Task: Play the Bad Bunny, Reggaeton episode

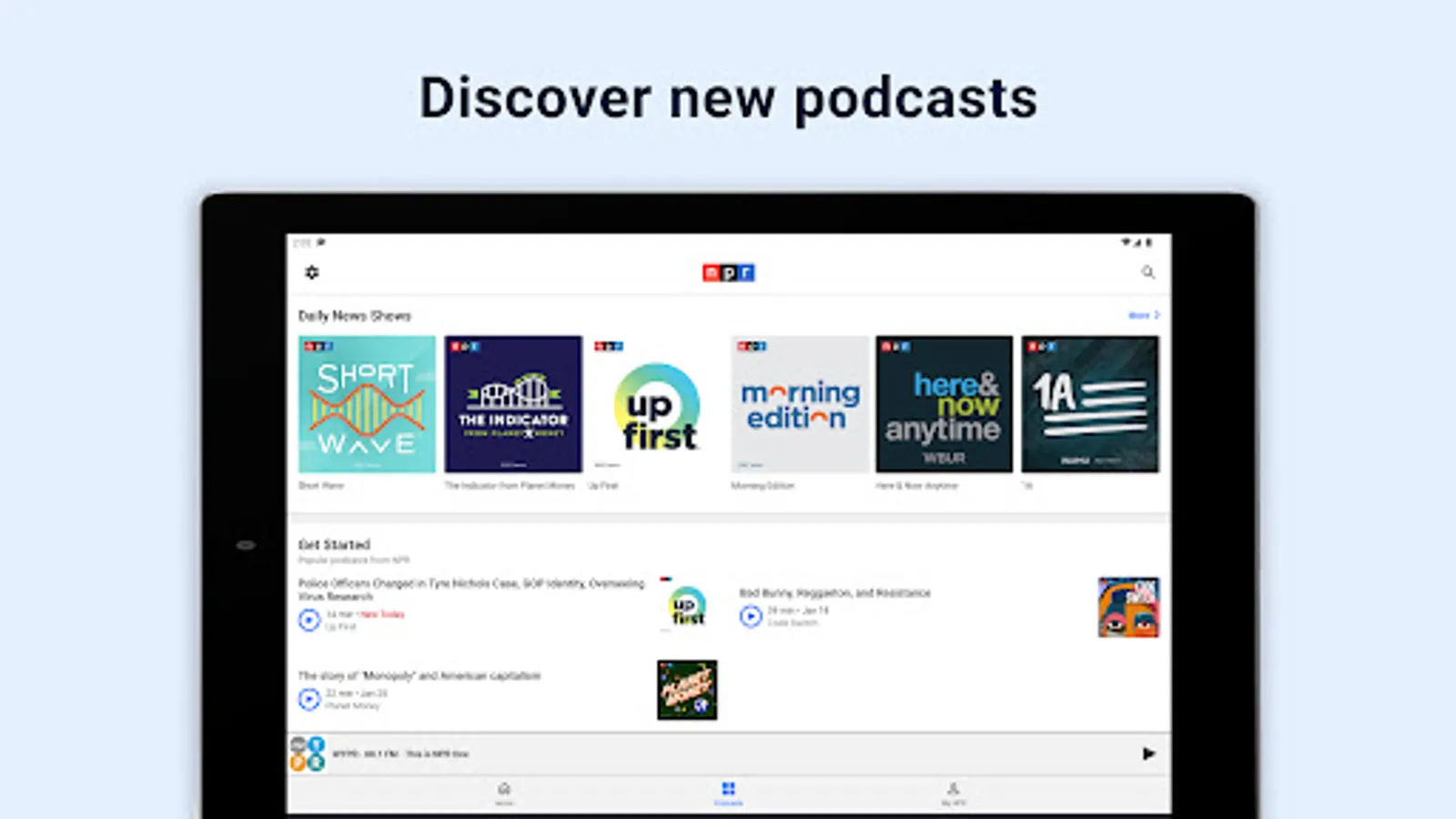Action: pyautogui.click(x=751, y=616)
